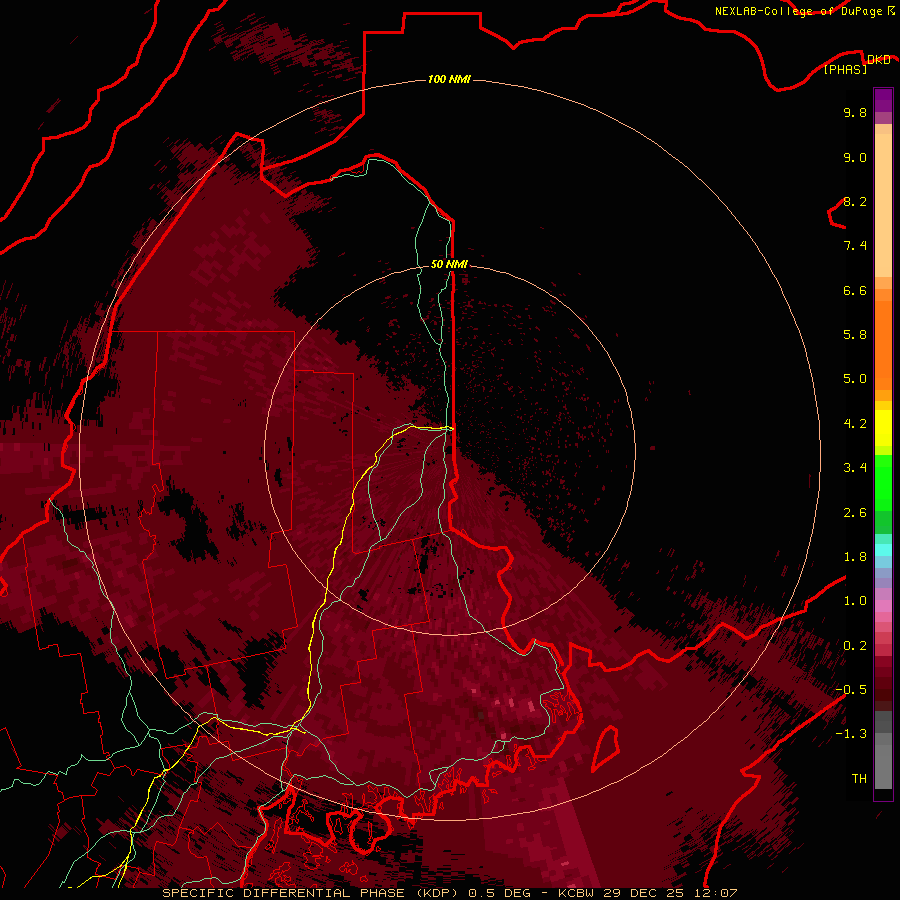Click the 50 NMI range ring label

pyautogui.click(x=449, y=264)
